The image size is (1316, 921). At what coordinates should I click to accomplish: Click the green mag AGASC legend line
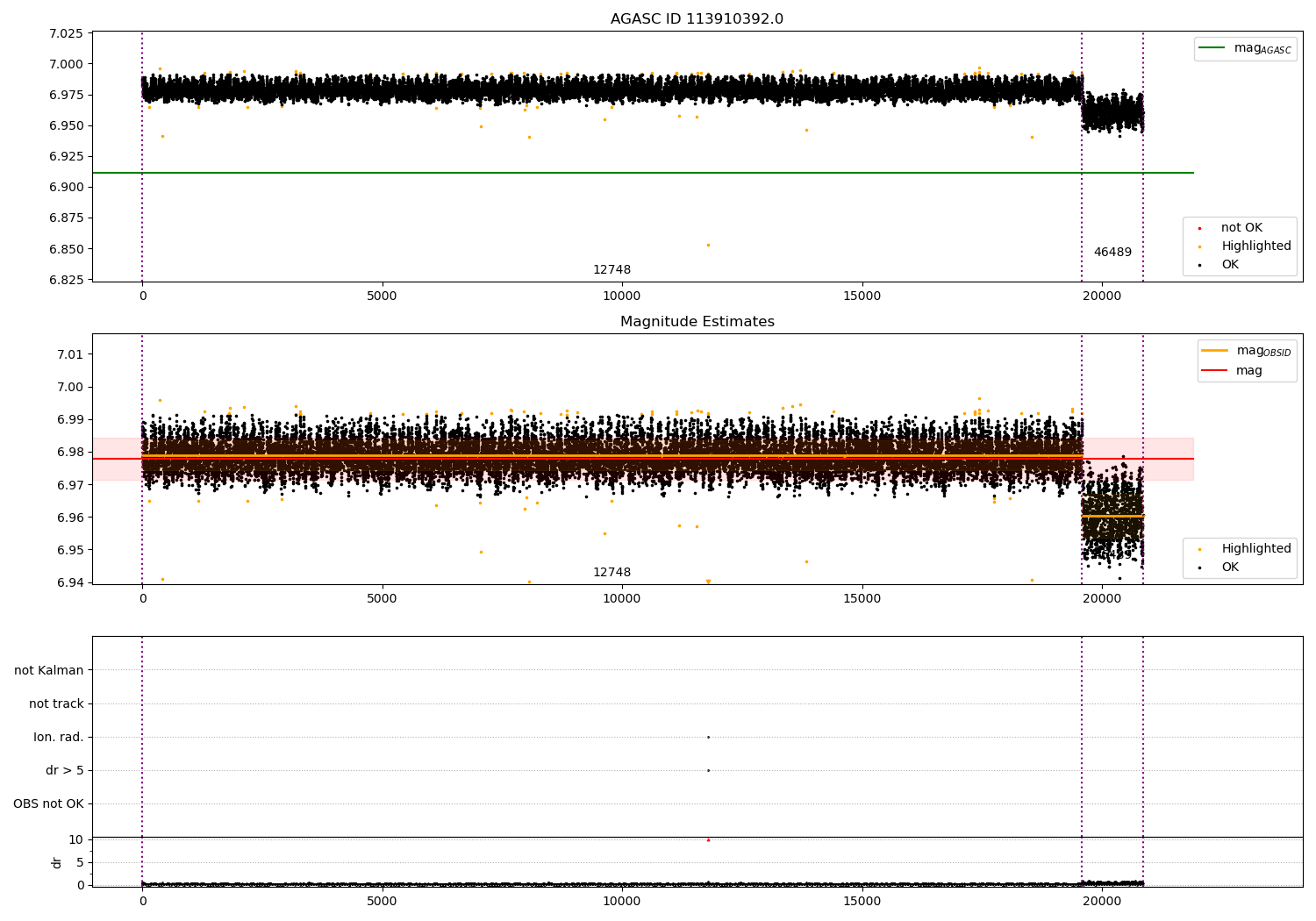pyautogui.click(x=1212, y=48)
